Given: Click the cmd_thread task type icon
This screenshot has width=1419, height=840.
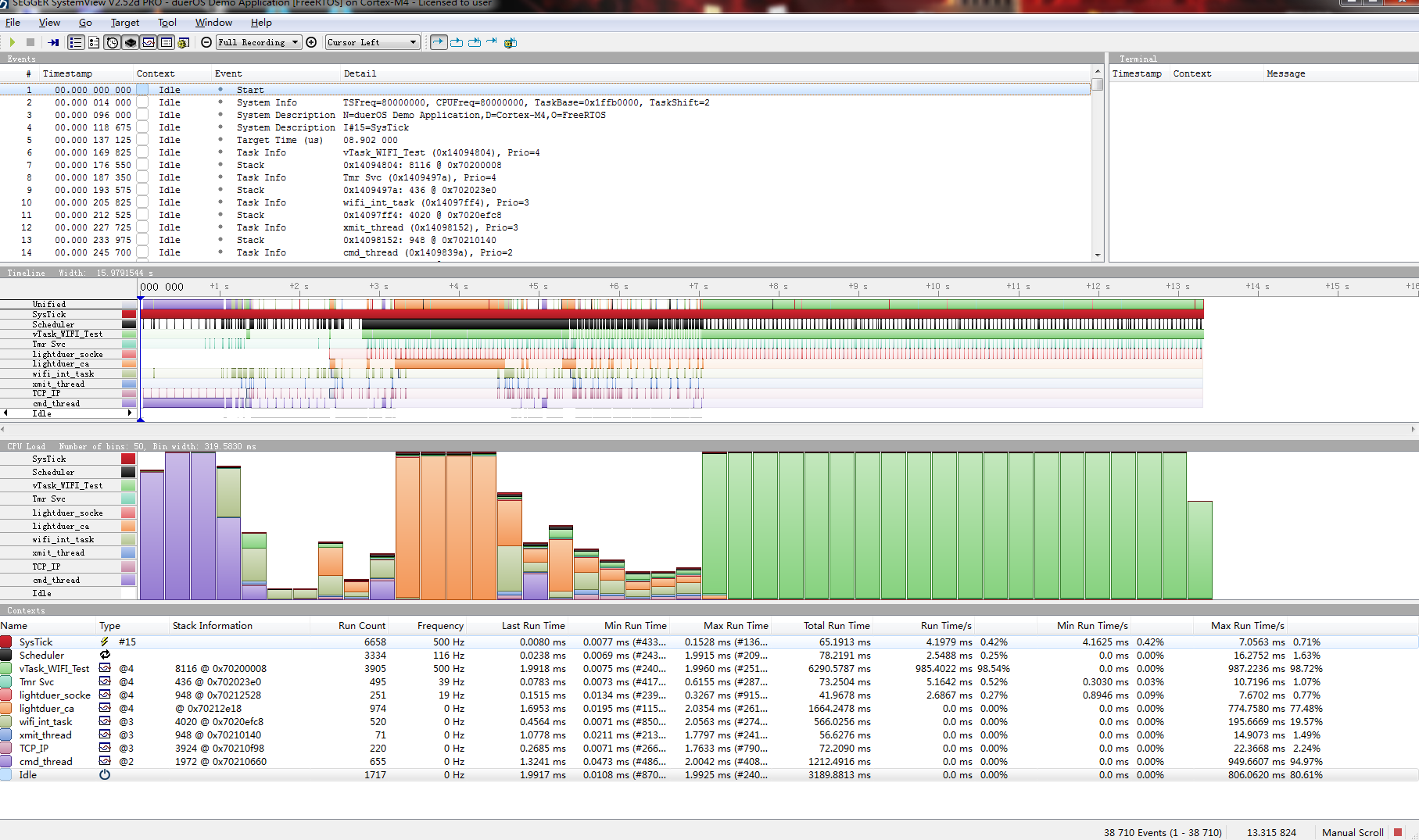Looking at the screenshot, I should (x=105, y=761).
